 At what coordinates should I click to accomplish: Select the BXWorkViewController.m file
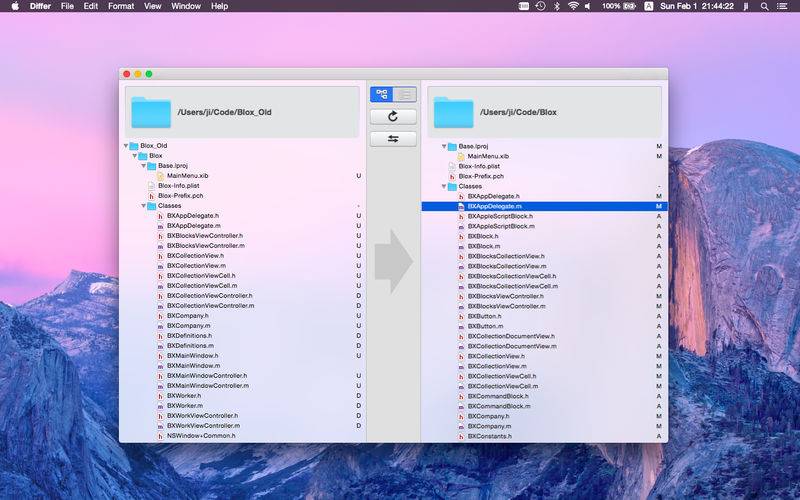pos(204,426)
